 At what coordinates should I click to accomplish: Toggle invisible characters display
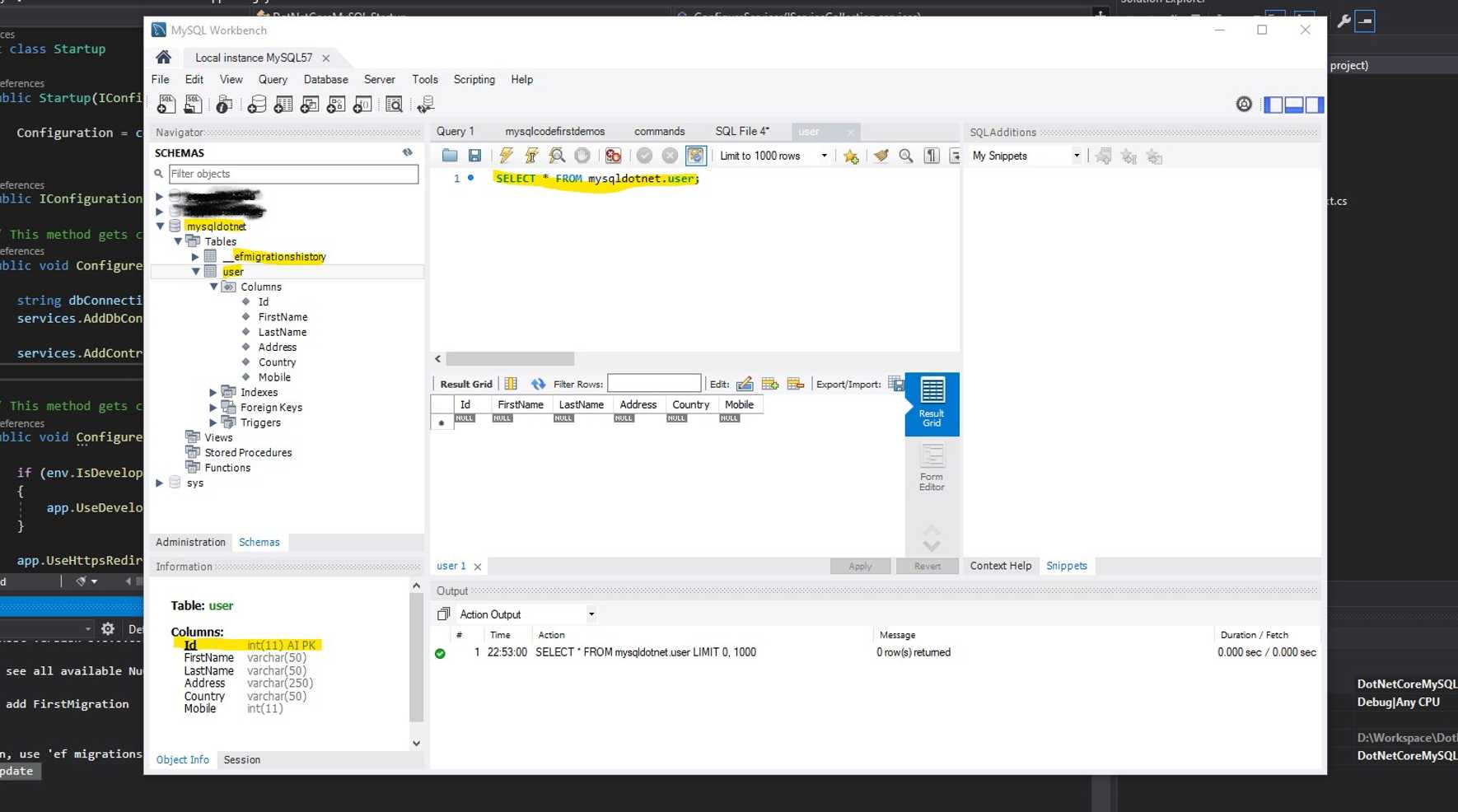tap(932, 156)
